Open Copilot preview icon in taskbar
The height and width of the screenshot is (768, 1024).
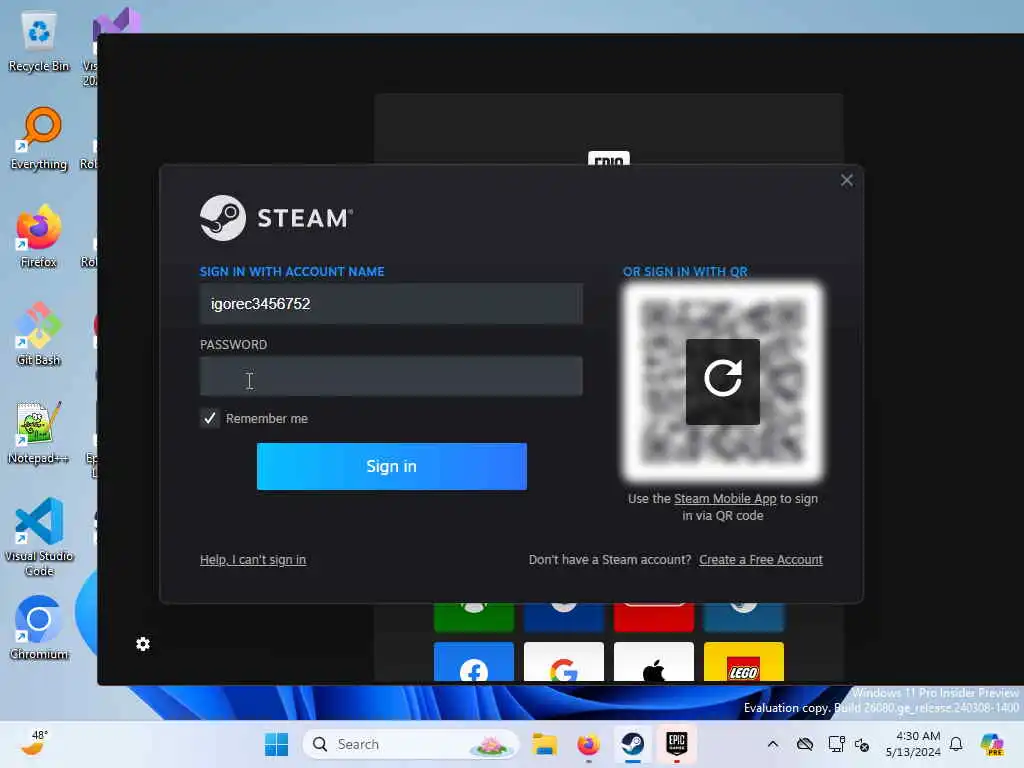pos(991,744)
